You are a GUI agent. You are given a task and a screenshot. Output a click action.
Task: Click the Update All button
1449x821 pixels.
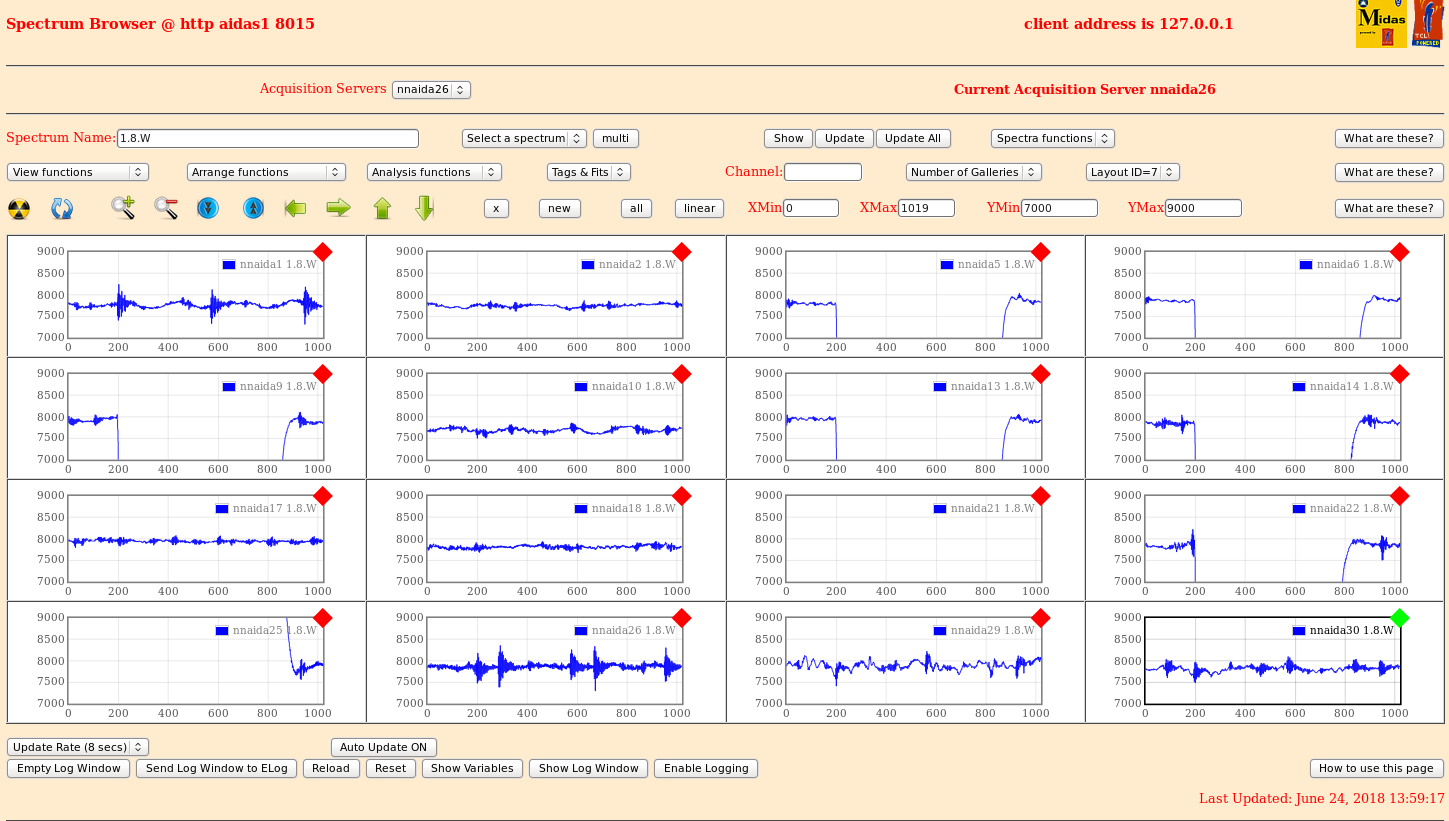(x=913, y=138)
